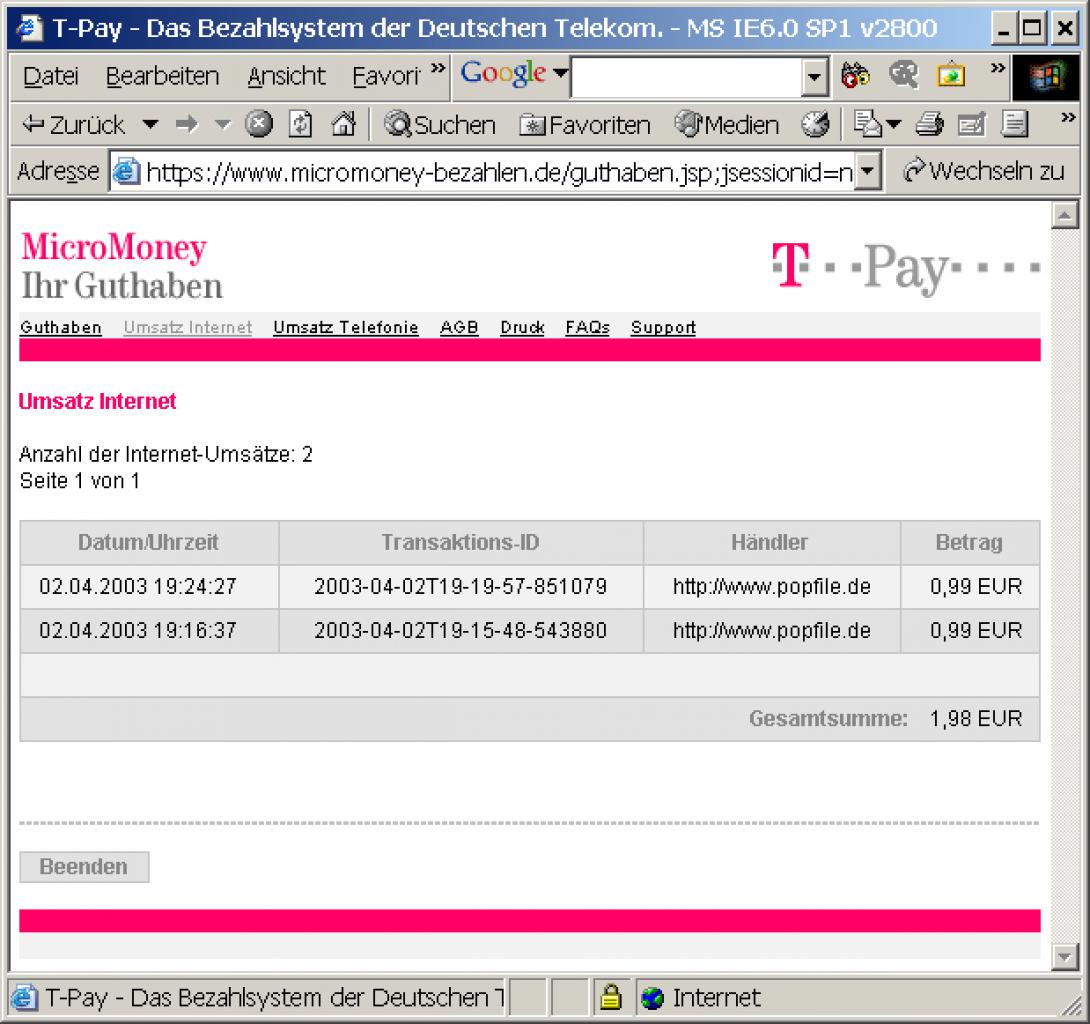Open the Datei menu
The width and height of the screenshot is (1090, 1024).
50,76
